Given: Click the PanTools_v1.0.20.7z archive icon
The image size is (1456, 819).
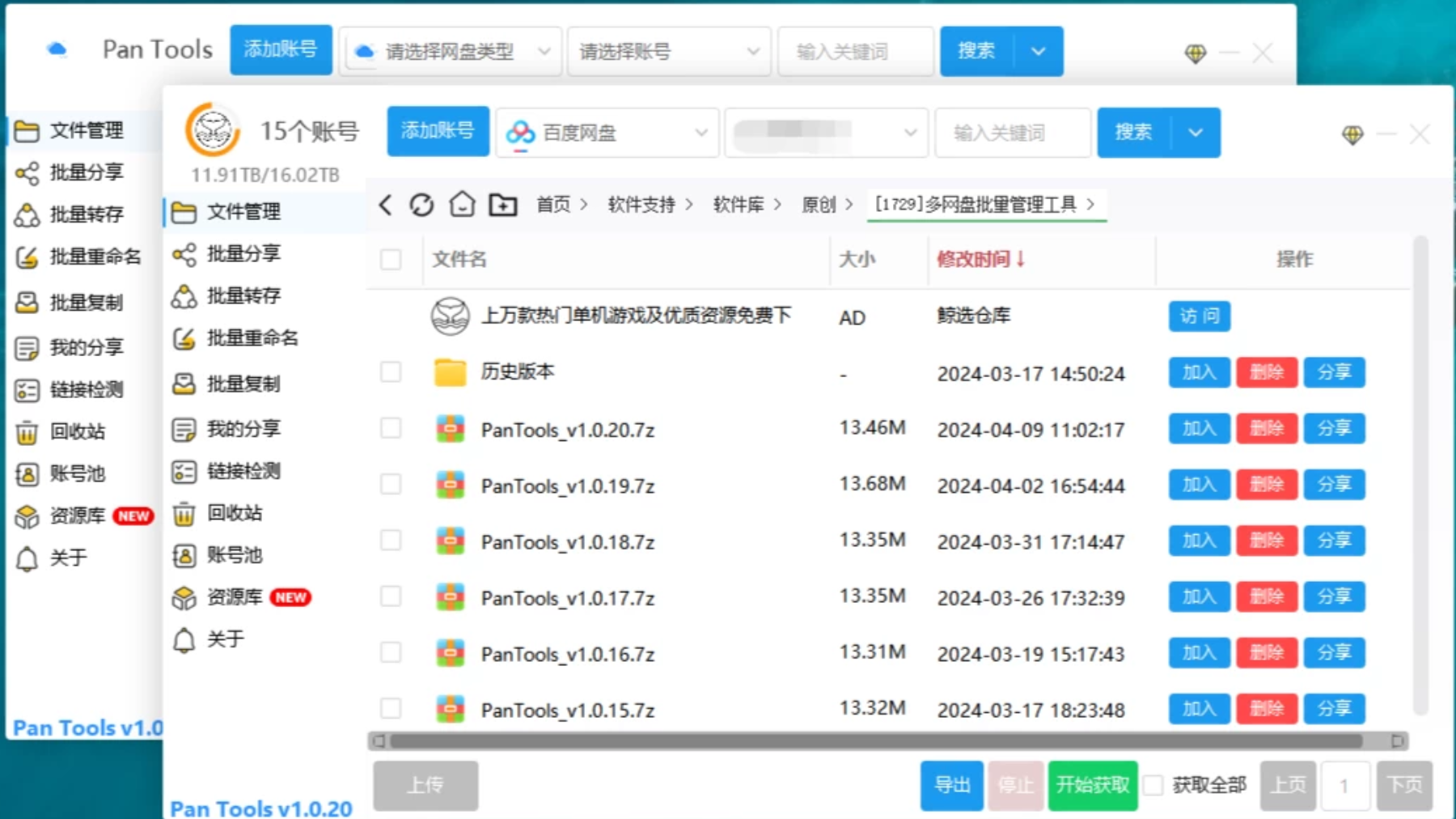Looking at the screenshot, I should 450,429.
